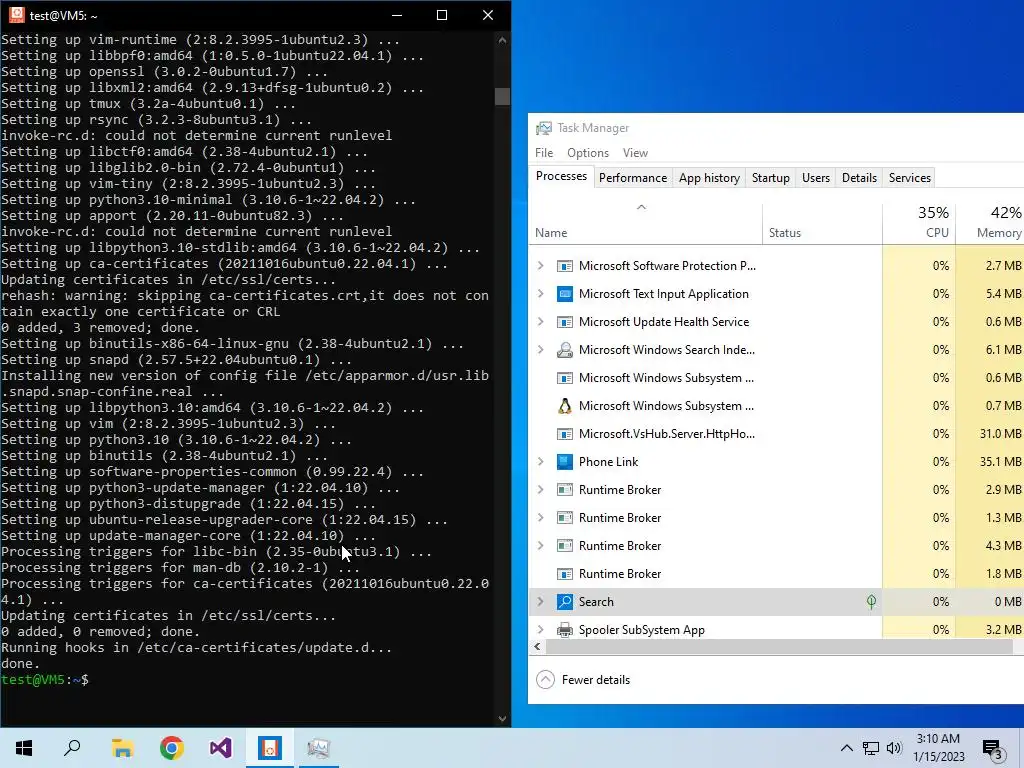Select Windows Subsystem row using 0.6 MB
Screen dimensions: 1024x768
(776, 378)
